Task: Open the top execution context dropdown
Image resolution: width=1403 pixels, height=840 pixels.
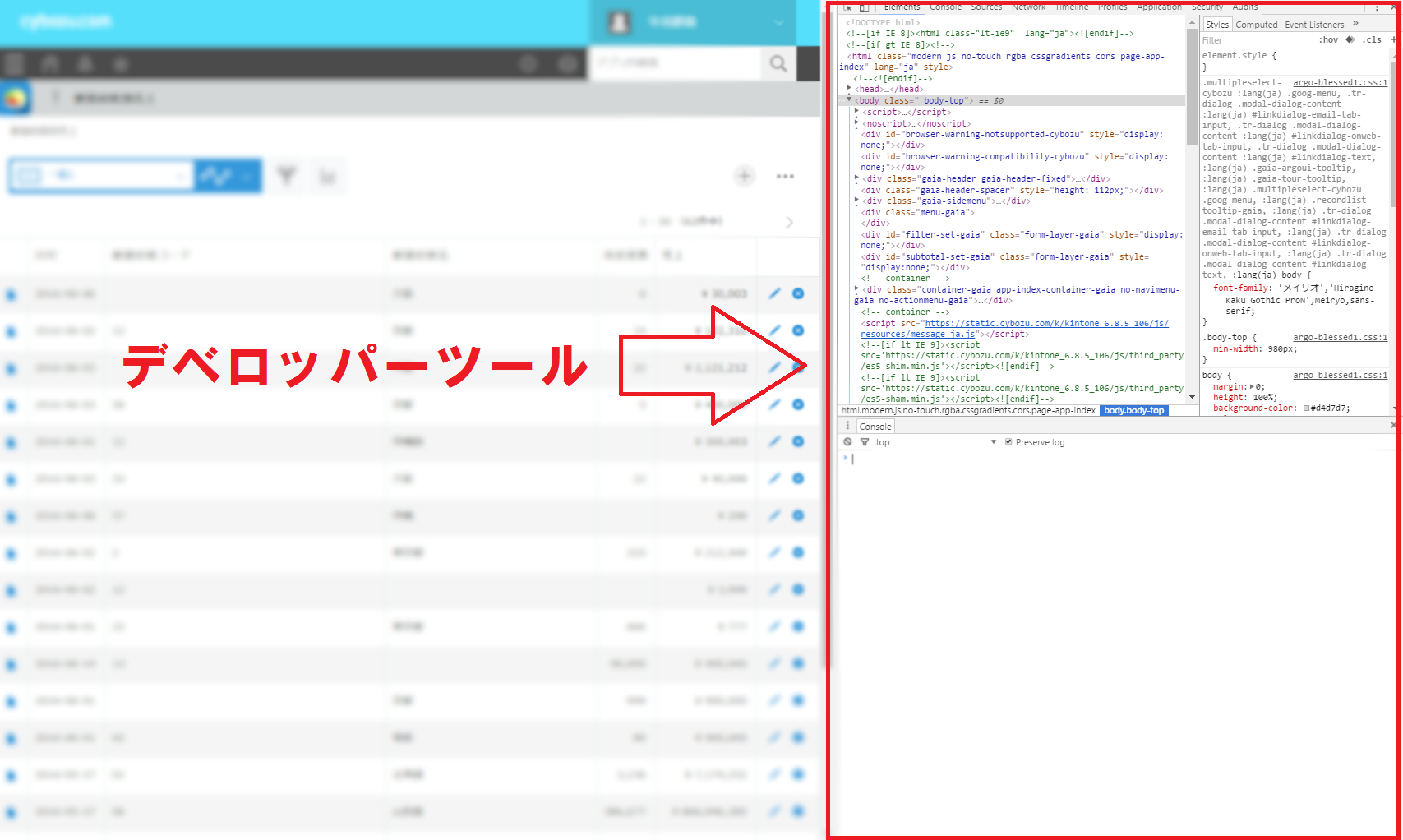Action: [x=936, y=442]
